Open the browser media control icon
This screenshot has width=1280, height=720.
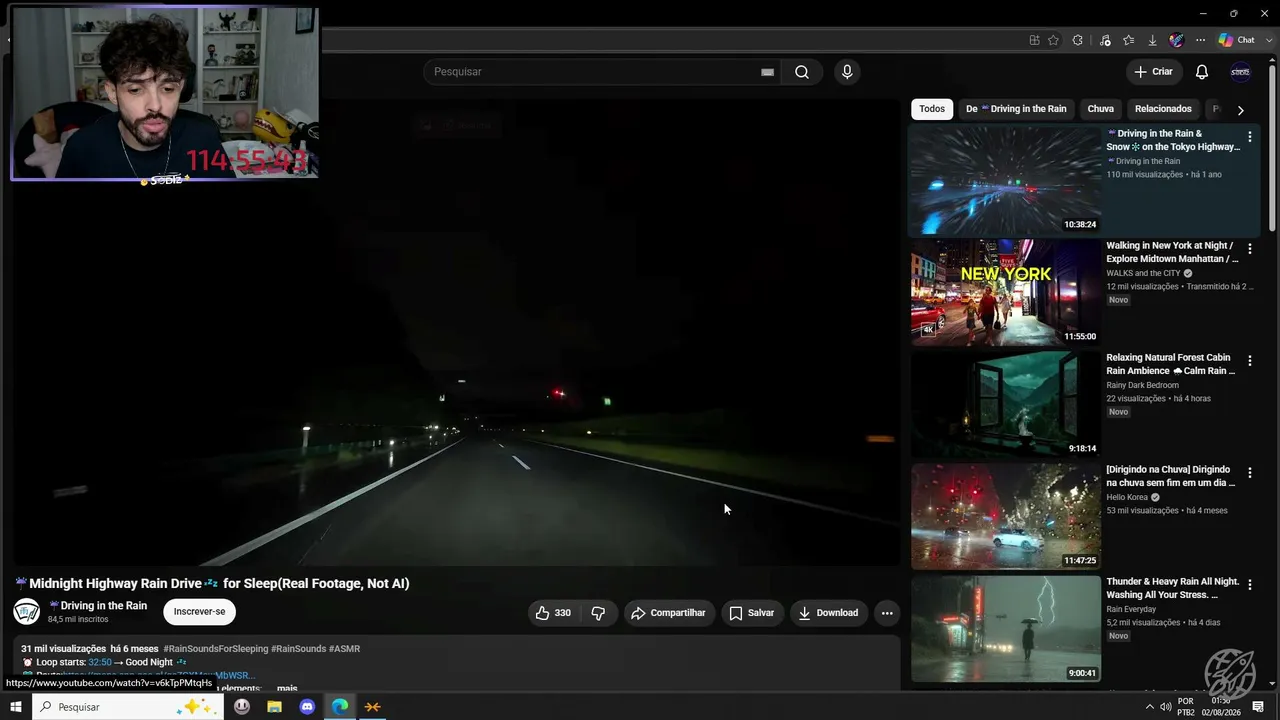click(x=1105, y=40)
